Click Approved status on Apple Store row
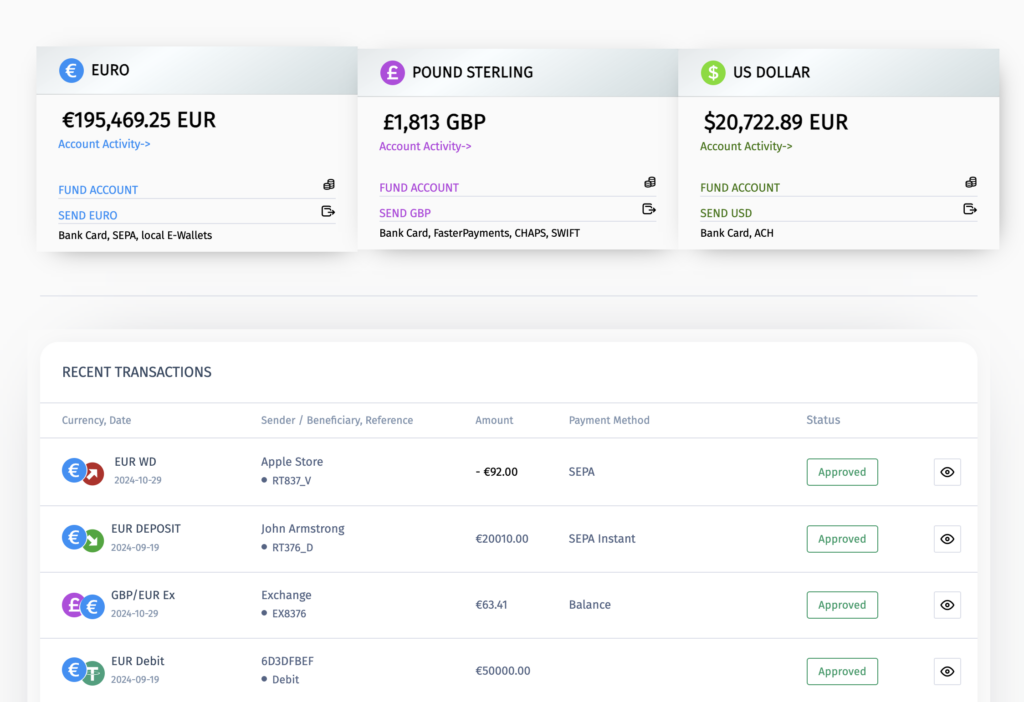The height and width of the screenshot is (702, 1024). pos(842,472)
